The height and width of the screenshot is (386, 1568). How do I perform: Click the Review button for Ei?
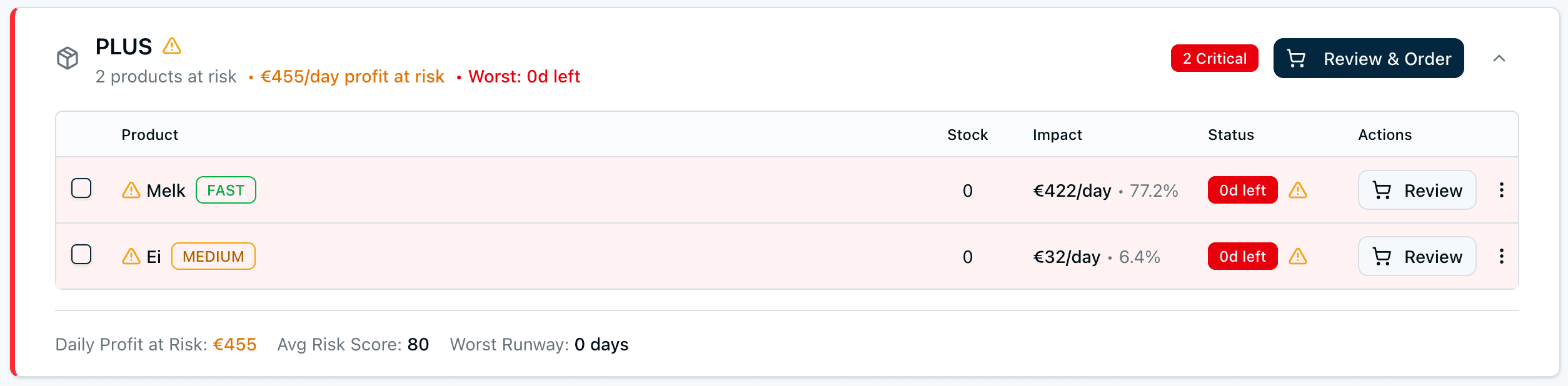coord(1417,256)
